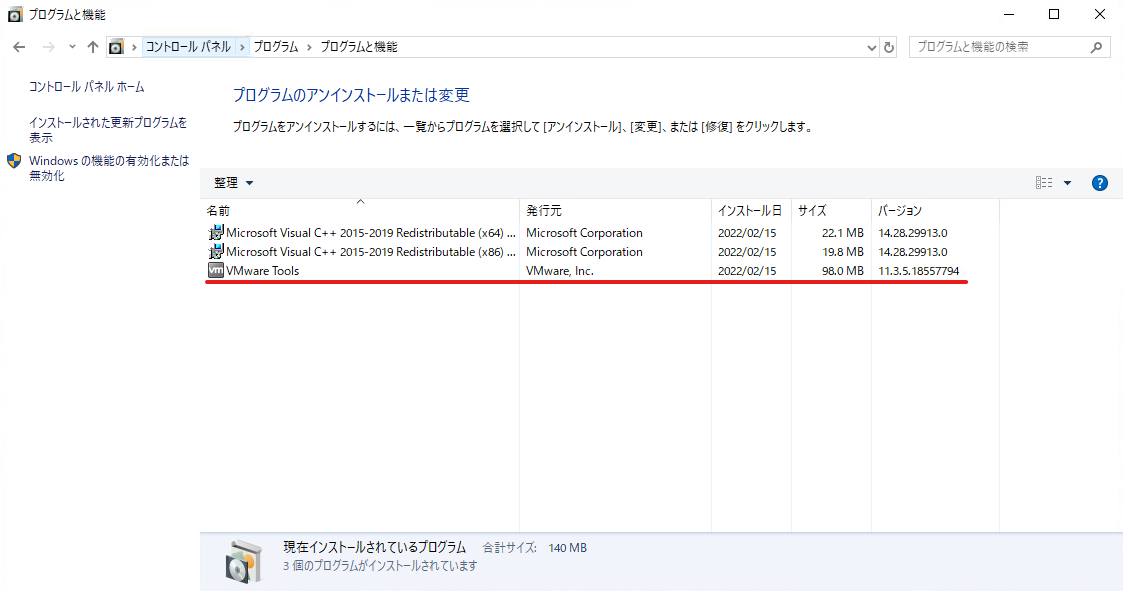The height and width of the screenshot is (591, 1123).
Task: Click in the プログラムと機能の検索 field
Action: [1001, 47]
